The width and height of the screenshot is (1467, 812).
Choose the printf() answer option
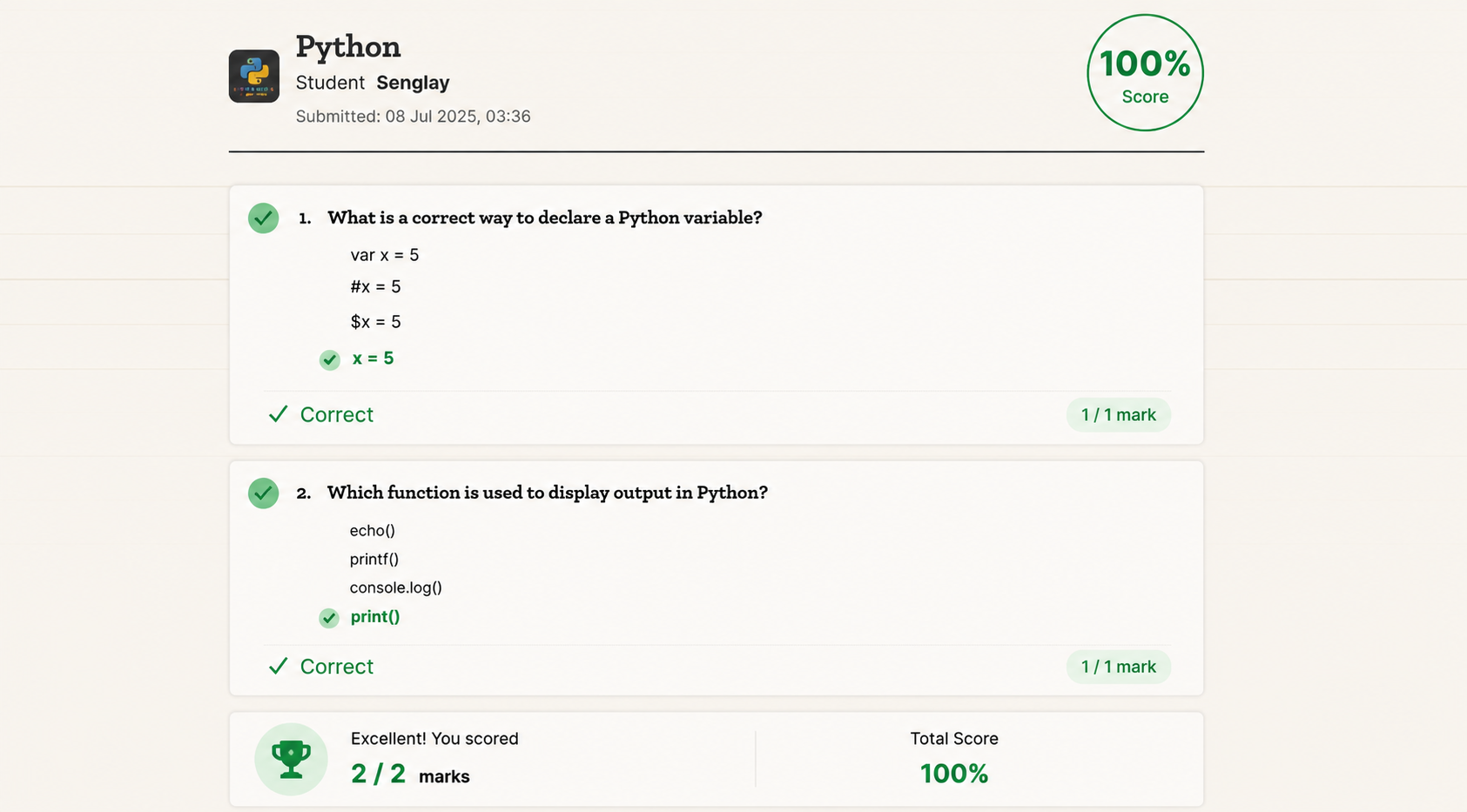pos(373,560)
